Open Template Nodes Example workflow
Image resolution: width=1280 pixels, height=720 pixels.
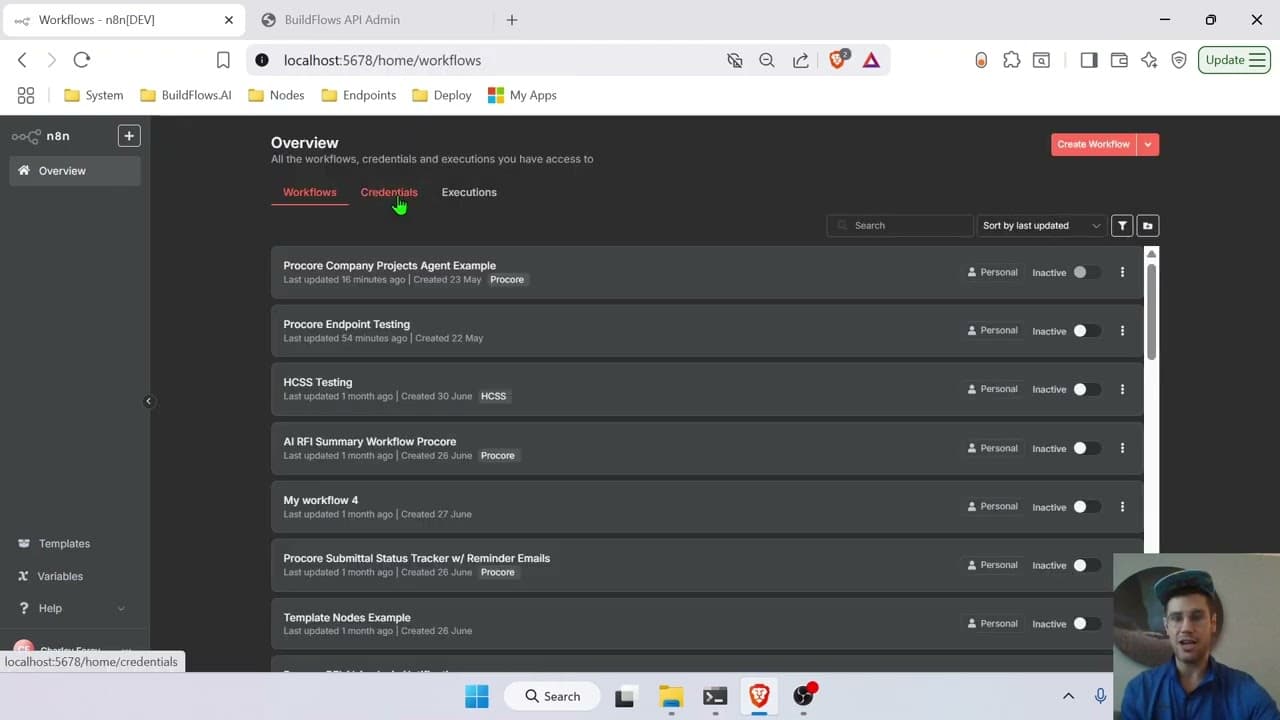(x=347, y=617)
